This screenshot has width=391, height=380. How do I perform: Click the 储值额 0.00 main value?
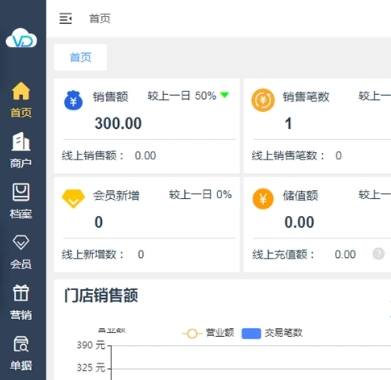[299, 222]
